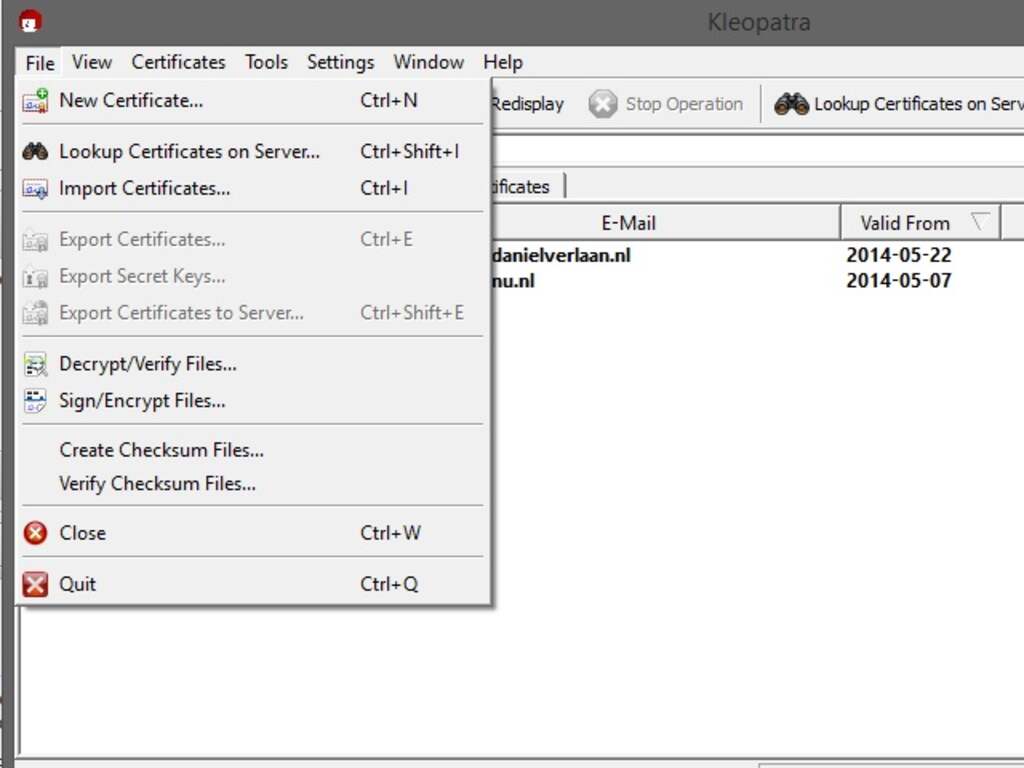Click the Export Certificates menu icon
Viewport: 1024px width, 768px height.
pyautogui.click(x=35, y=240)
